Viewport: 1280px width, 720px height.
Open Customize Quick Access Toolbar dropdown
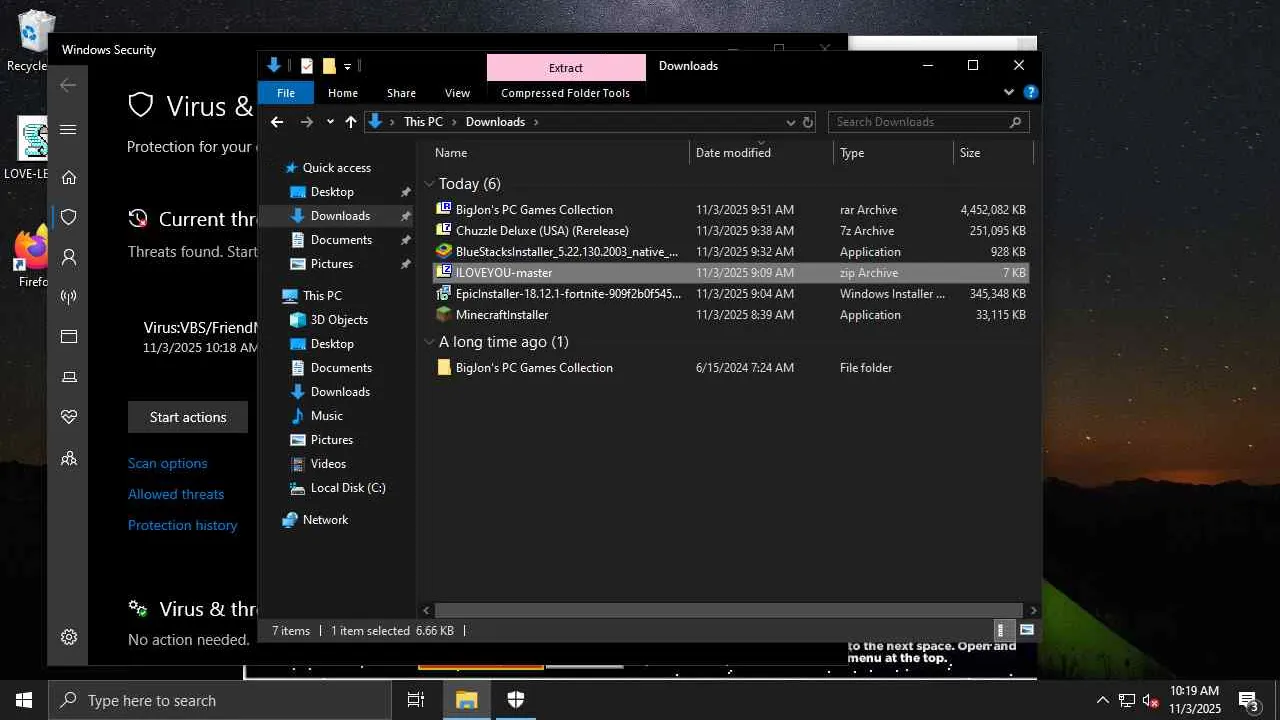347,67
